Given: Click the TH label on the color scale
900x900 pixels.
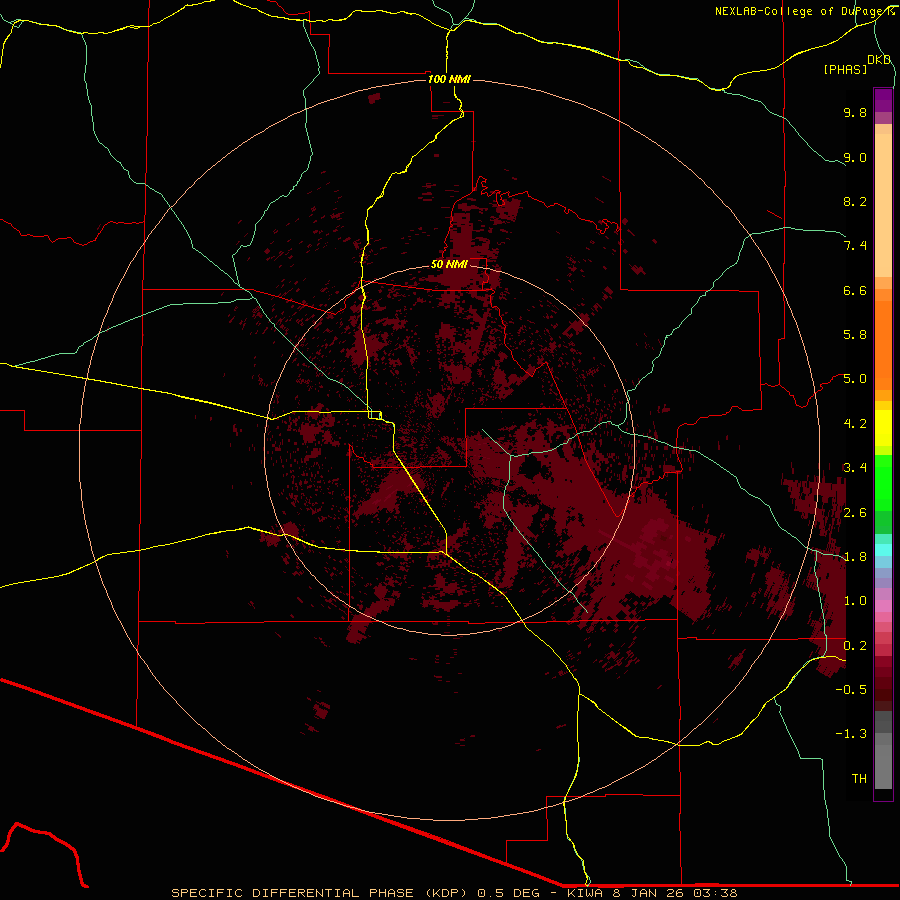Looking at the screenshot, I should (x=859, y=779).
